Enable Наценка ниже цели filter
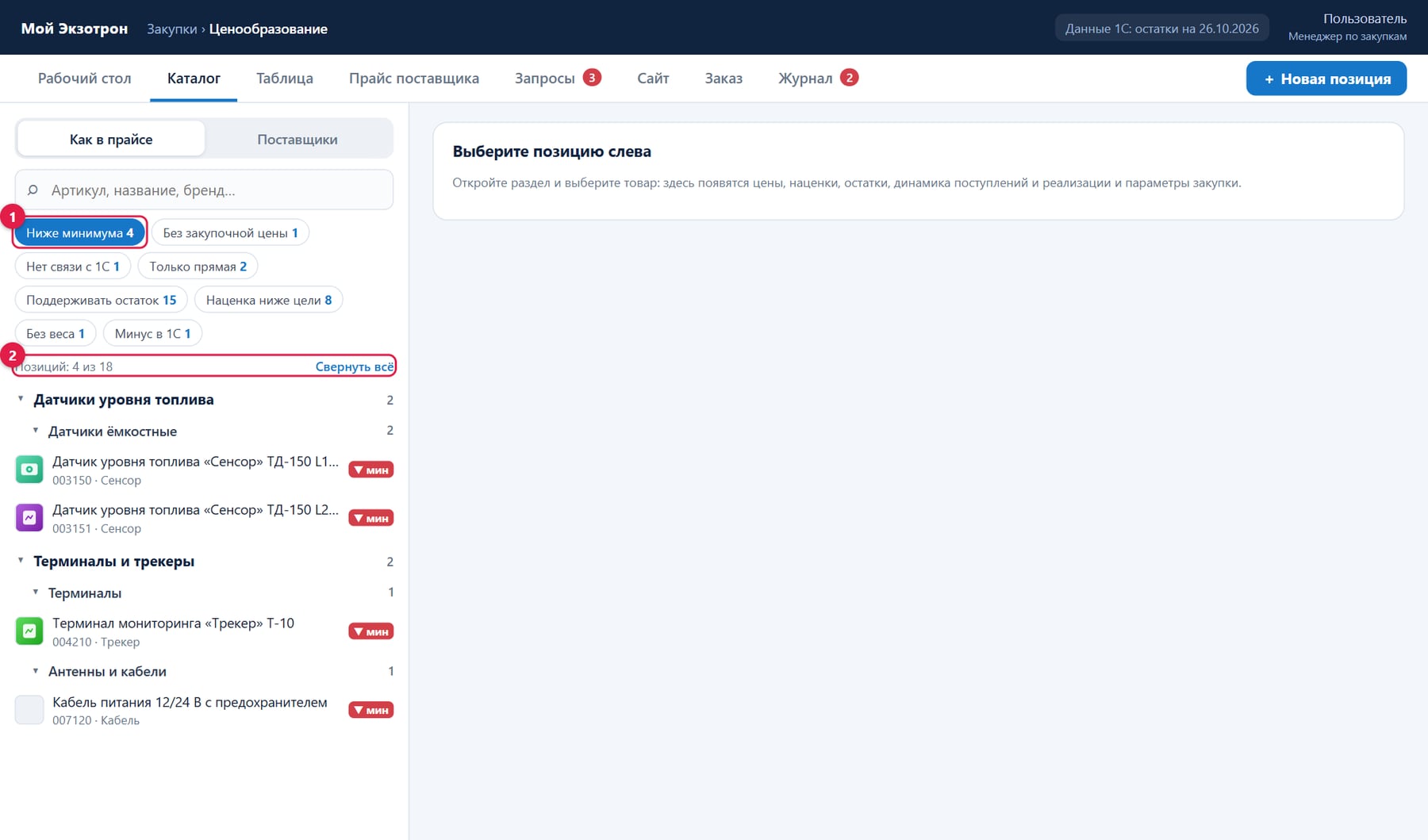Image resolution: width=1428 pixels, height=840 pixels. 268,300
